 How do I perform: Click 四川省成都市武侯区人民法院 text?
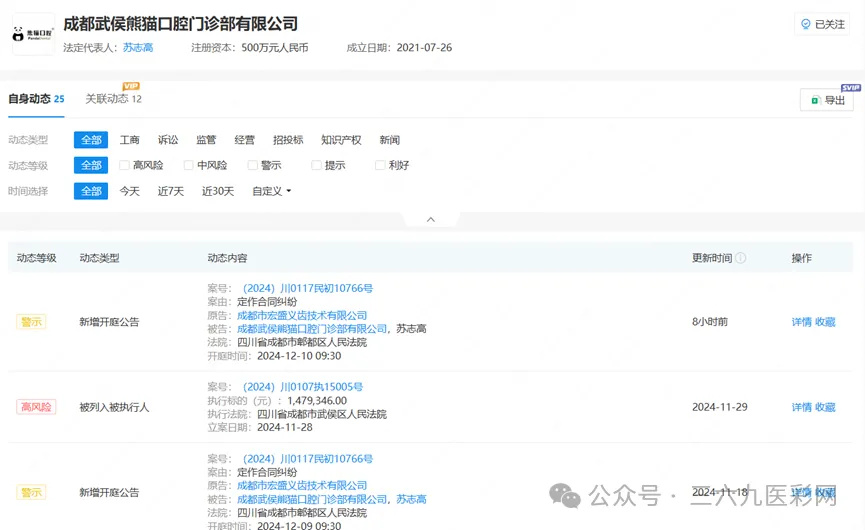click(x=322, y=414)
